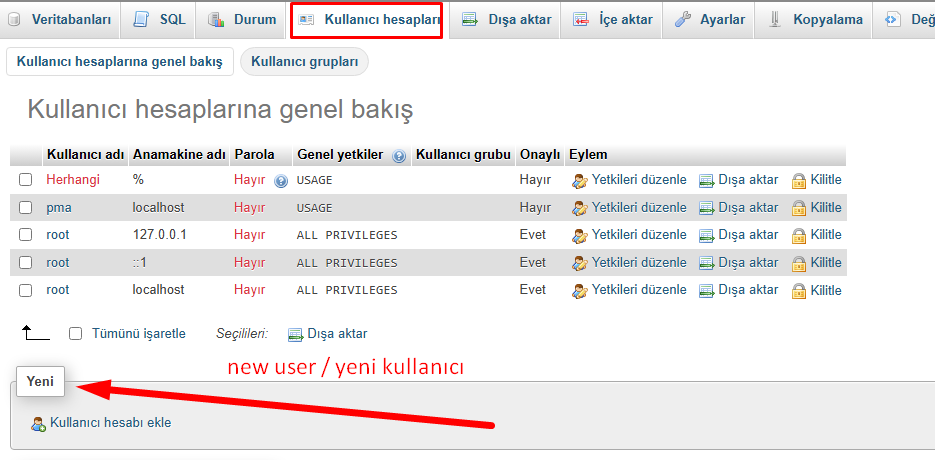Select the checkbox for root 127.0.0.1

(25, 235)
